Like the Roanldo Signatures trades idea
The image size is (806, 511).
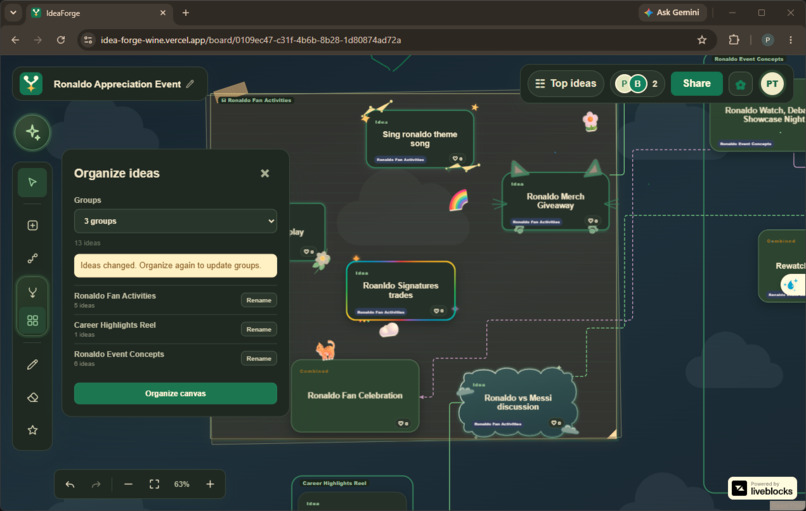coord(438,311)
